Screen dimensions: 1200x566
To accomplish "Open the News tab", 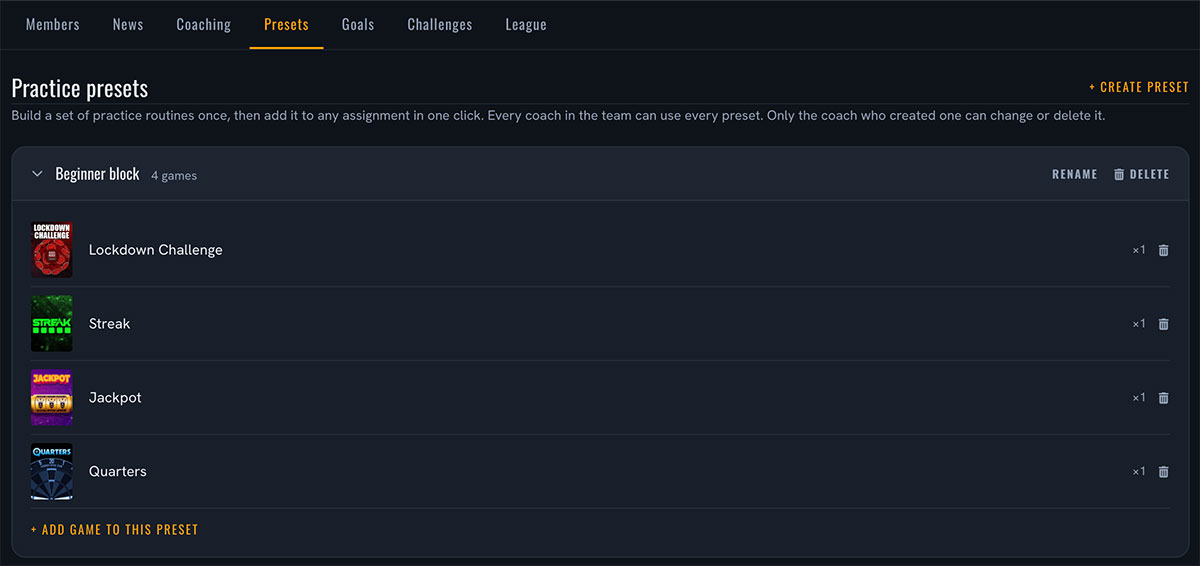I will coord(128,24).
